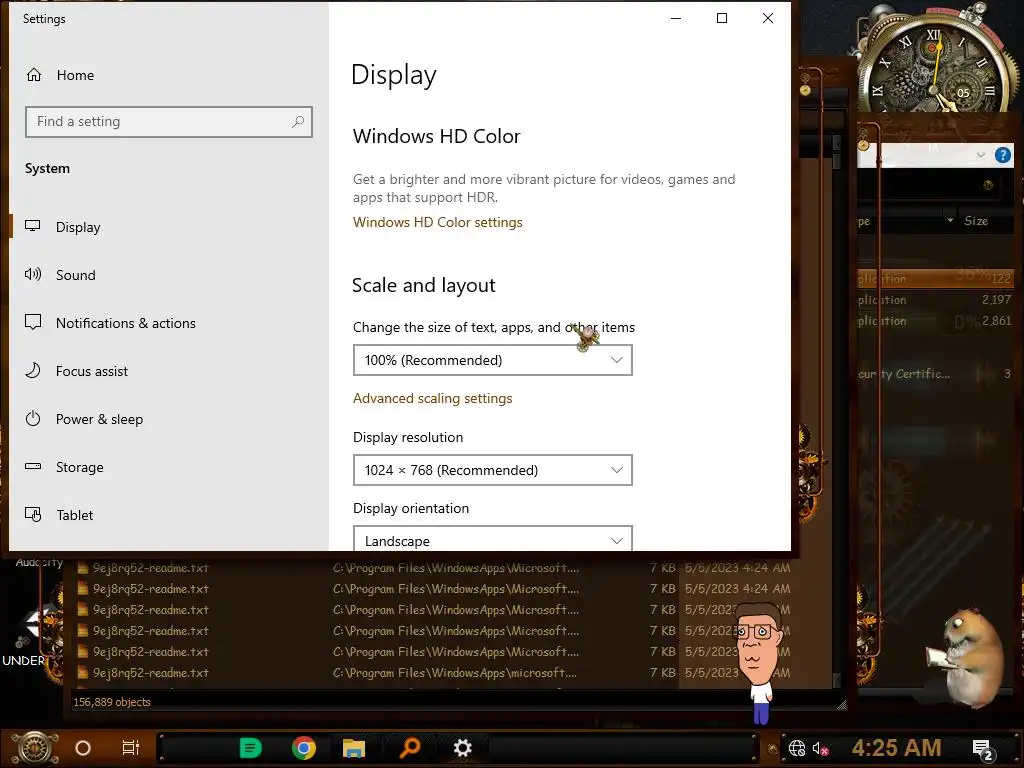Viewport: 1024px width, 768px height.
Task: Click the 4:25 AM taskbar clock
Action: tap(897, 748)
